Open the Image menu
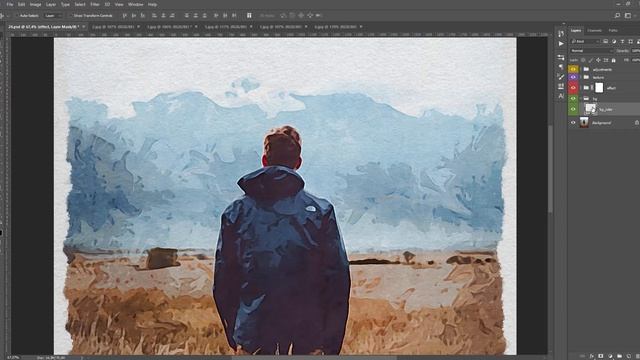 36,4
